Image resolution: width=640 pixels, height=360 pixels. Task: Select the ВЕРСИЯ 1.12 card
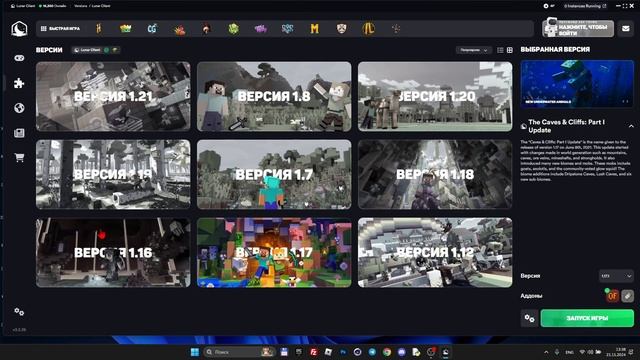pos(435,253)
